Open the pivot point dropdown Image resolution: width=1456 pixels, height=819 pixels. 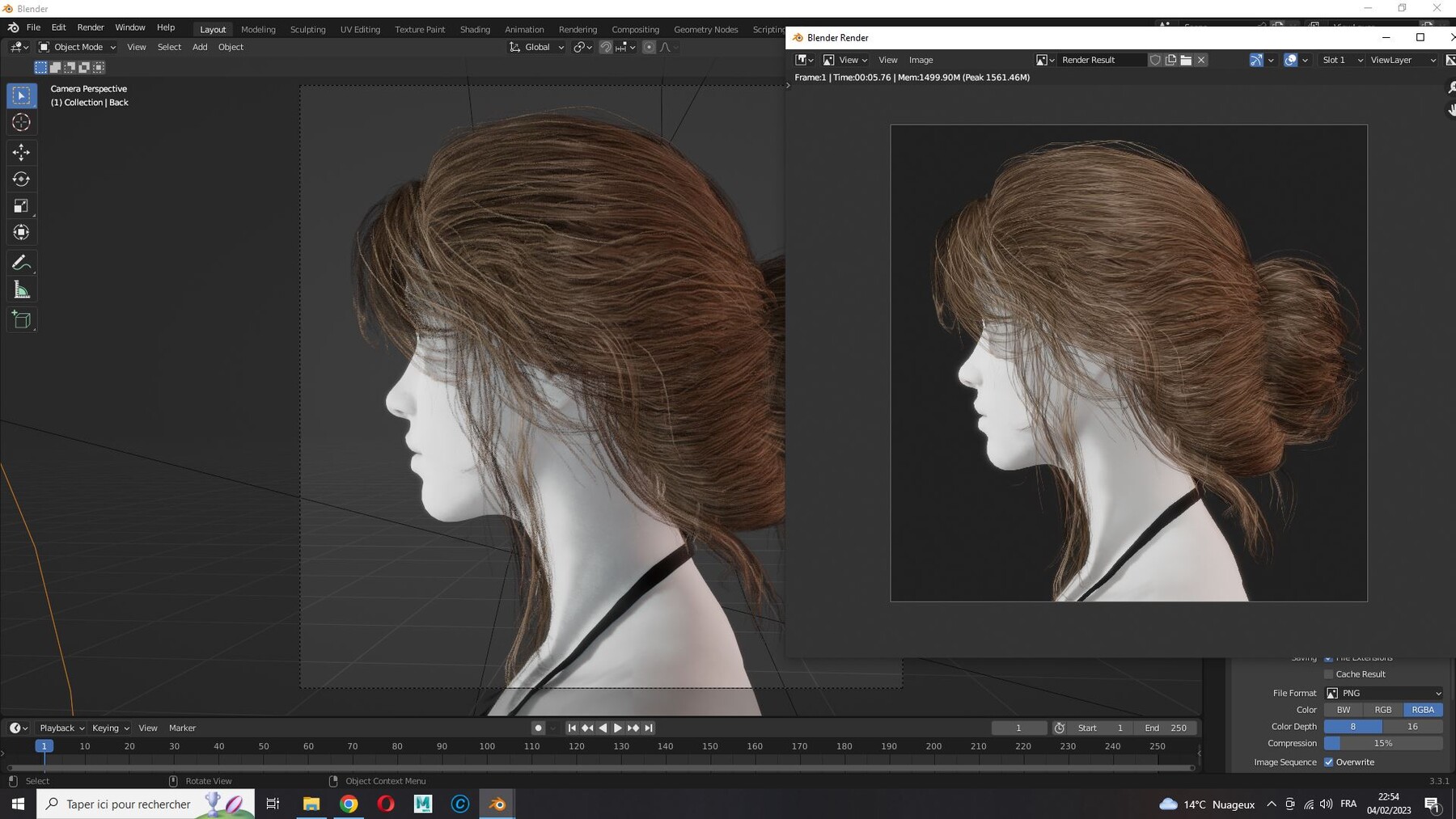point(582,47)
